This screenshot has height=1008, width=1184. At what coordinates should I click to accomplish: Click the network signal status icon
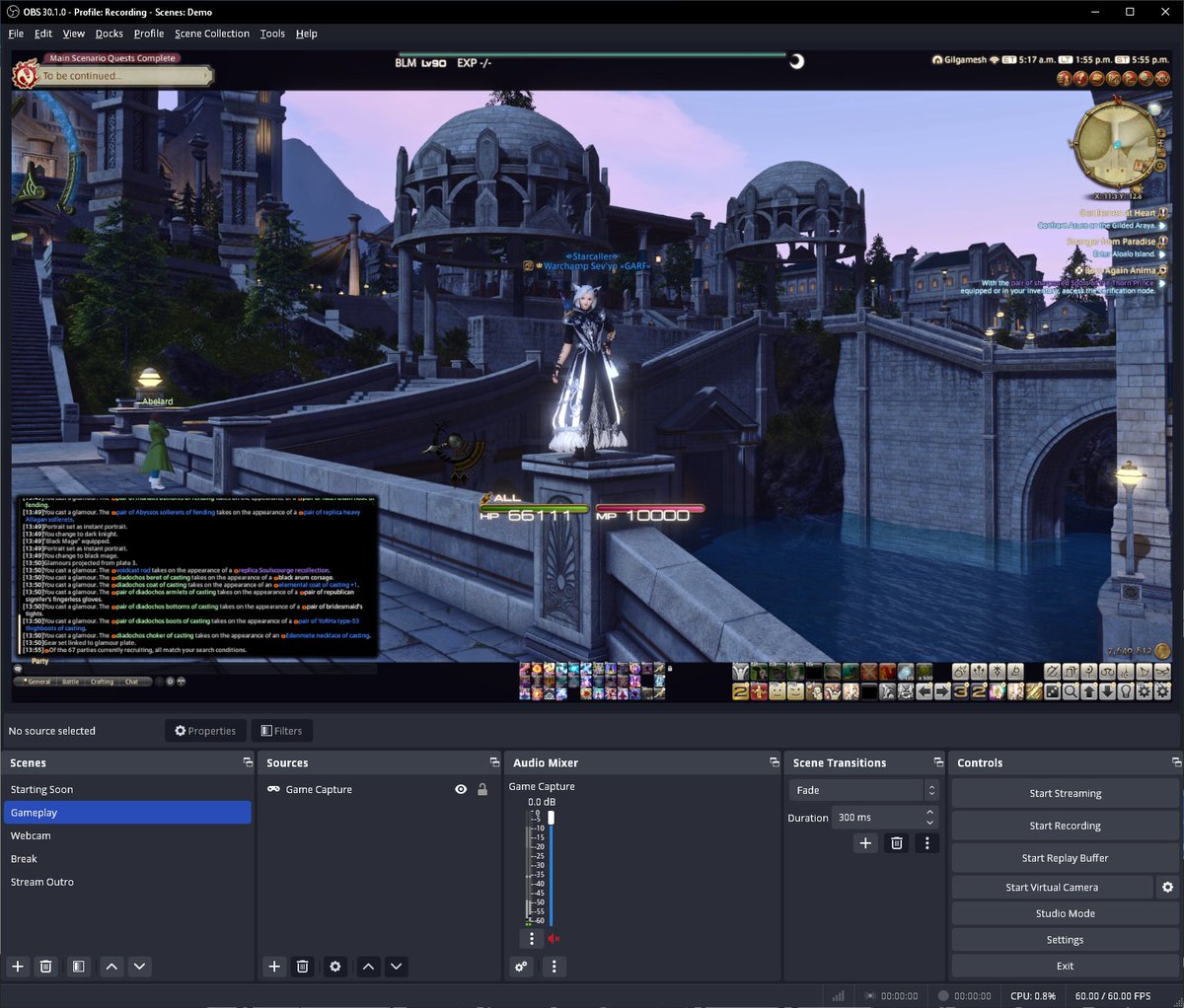839,996
